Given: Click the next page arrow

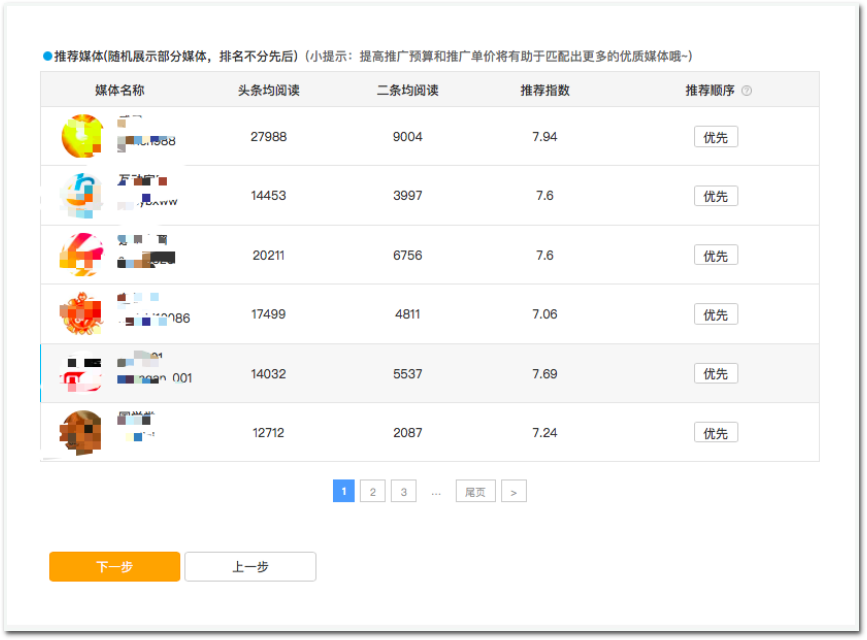Looking at the screenshot, I should coord(514,491).
